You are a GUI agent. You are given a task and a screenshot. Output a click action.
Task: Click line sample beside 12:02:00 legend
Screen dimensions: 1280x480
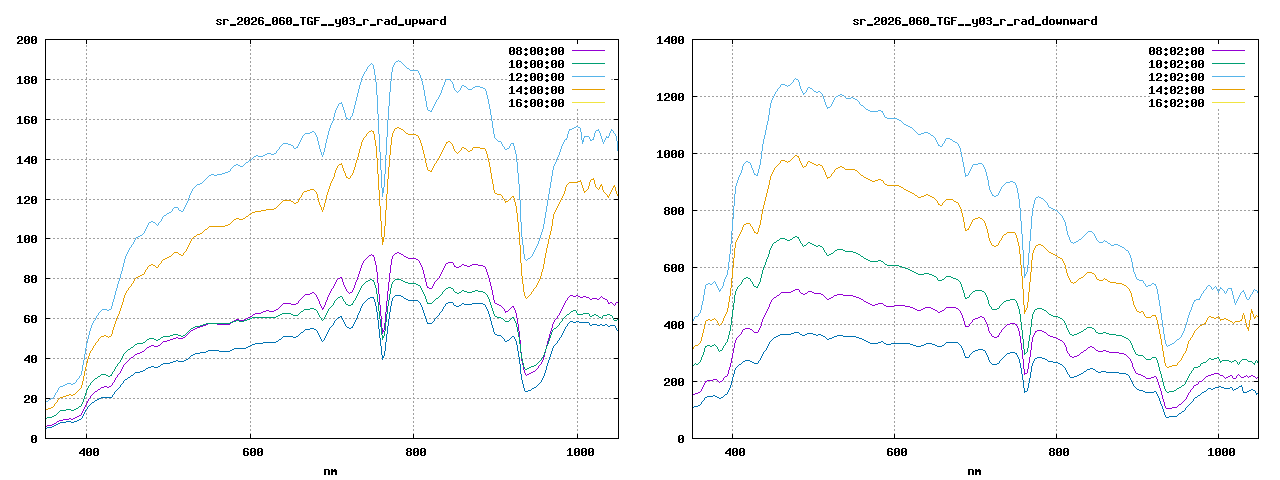click(1228, 77)
